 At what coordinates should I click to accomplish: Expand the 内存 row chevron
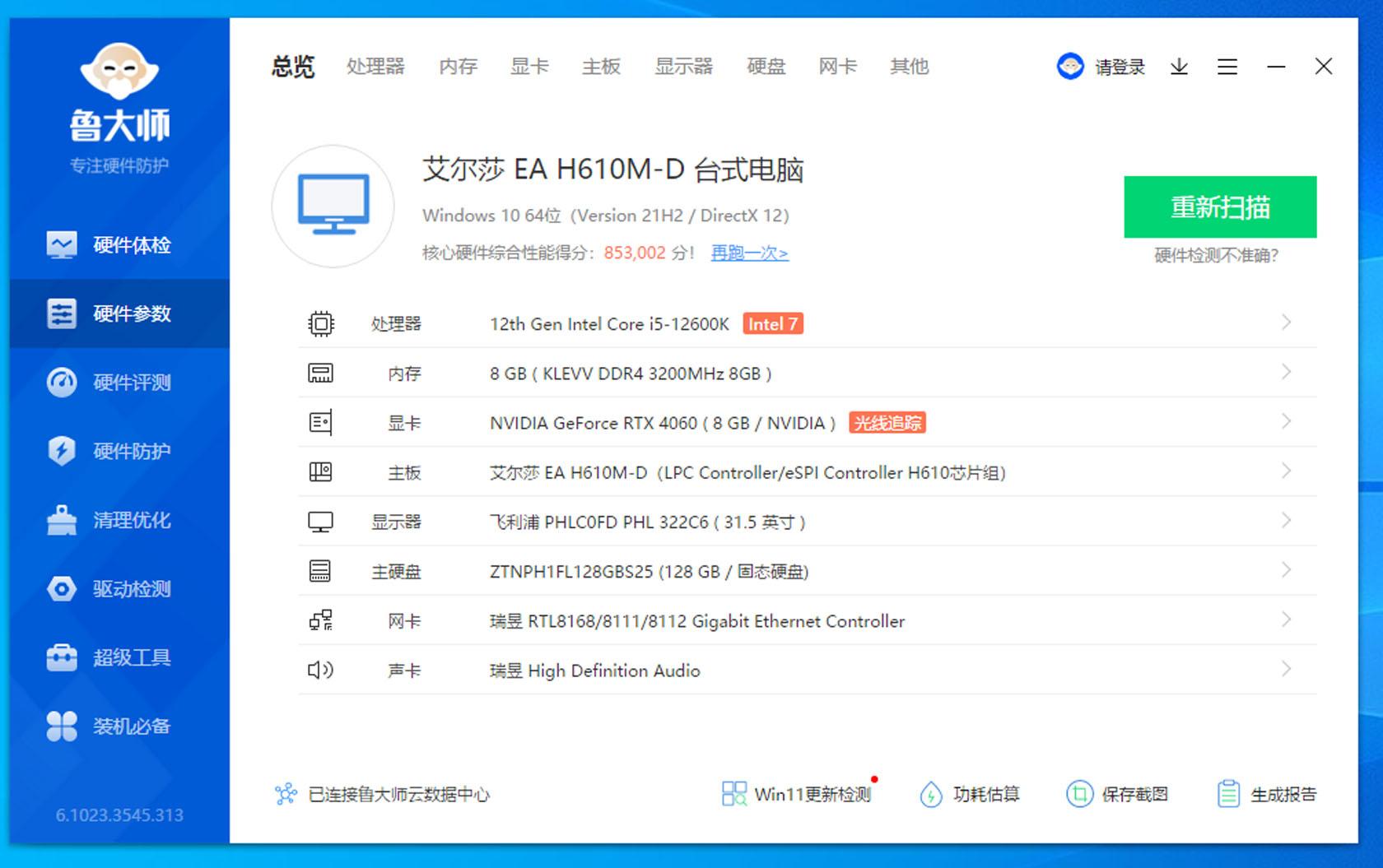[x=1286, y=372]
